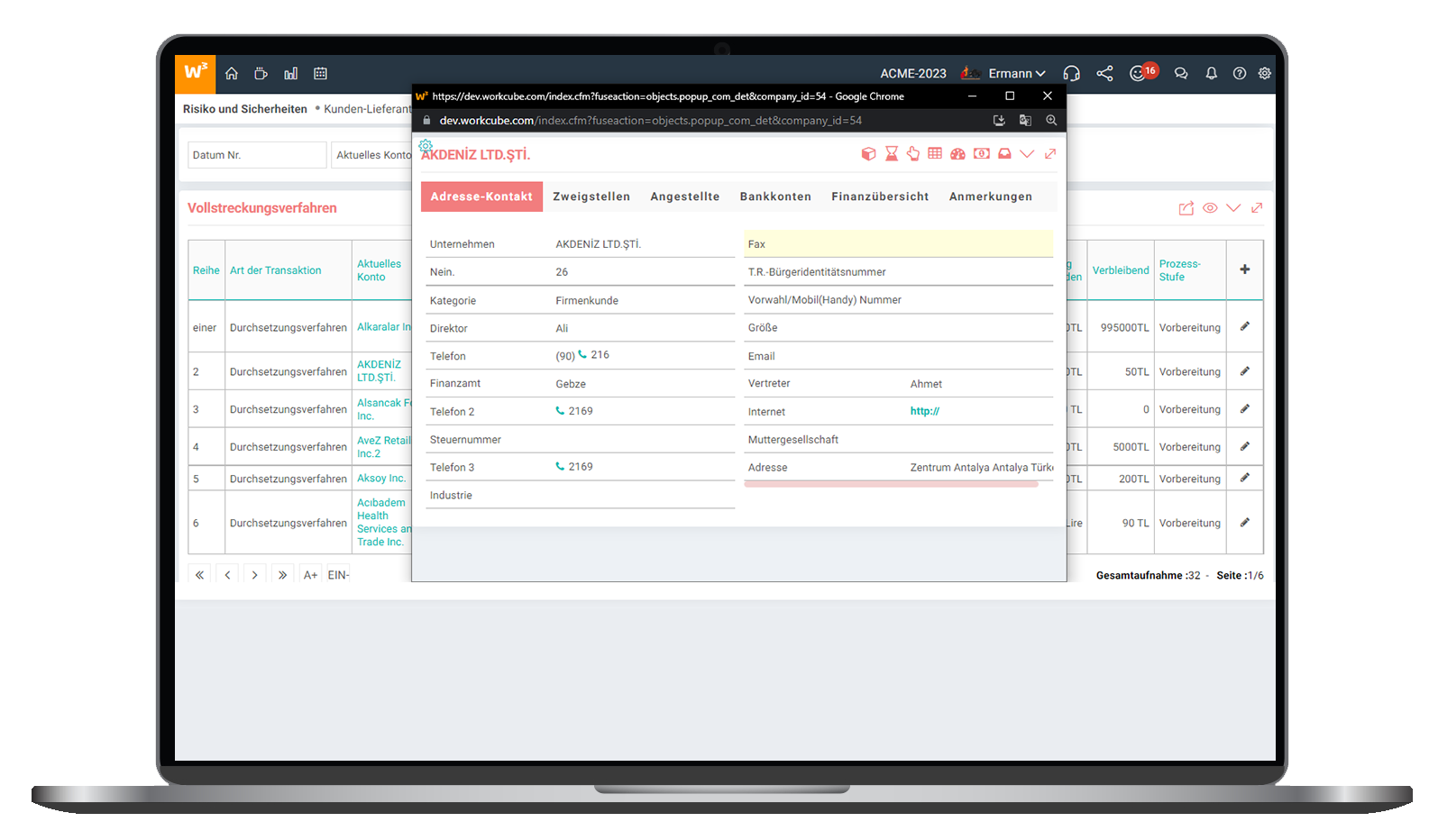
Task: Open the calendar icon in top bar
Action: click(x=320, y=74)
